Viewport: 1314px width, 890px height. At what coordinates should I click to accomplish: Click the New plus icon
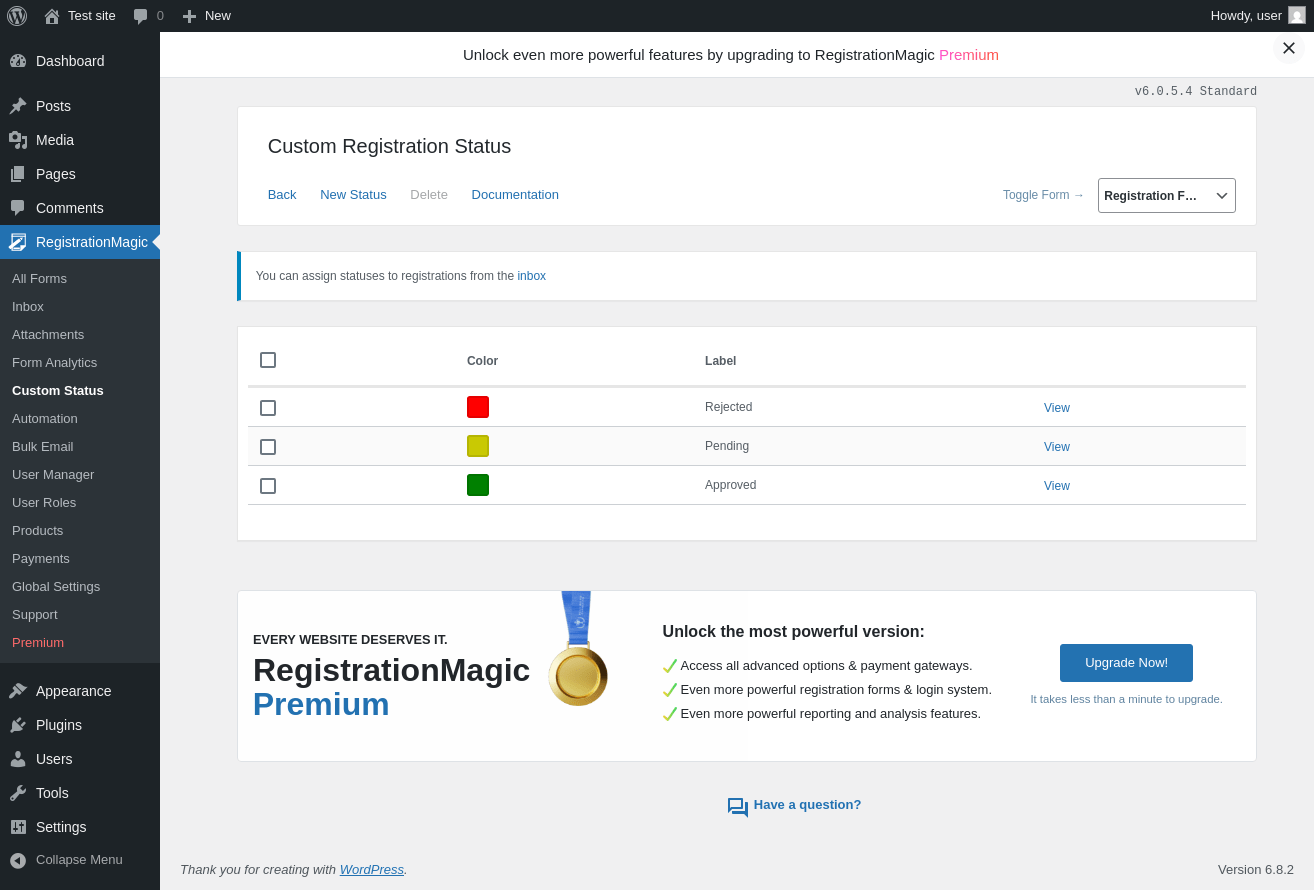(x=189, y=16)
